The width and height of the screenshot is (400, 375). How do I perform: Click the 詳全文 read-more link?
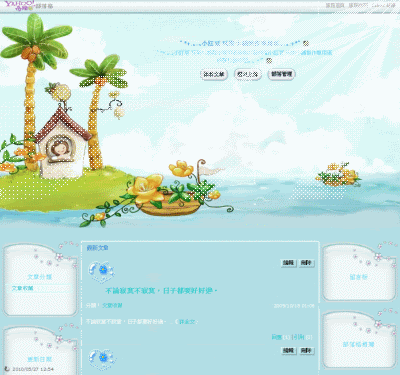(187, 322)
